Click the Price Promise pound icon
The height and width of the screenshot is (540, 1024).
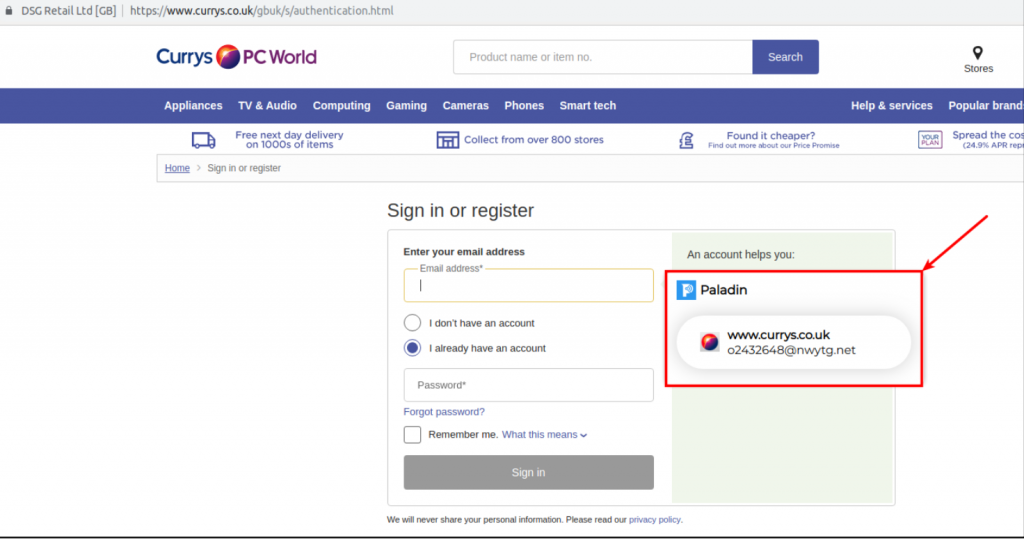click(x=686, y=140)
